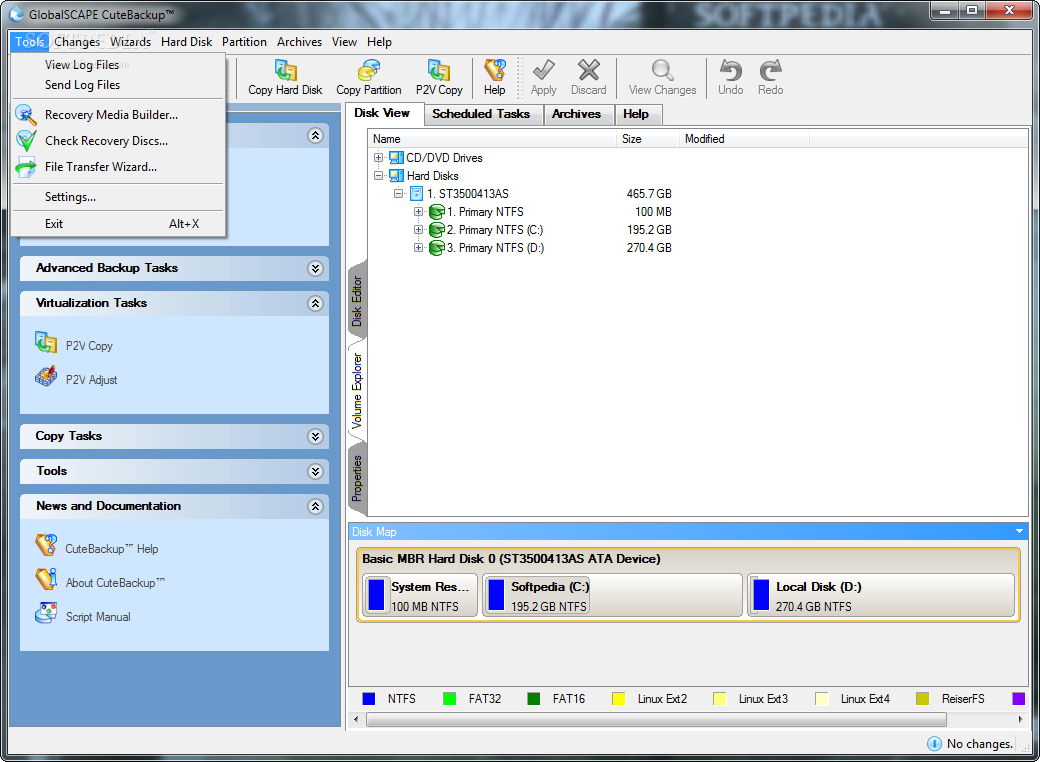The image size is (1040, 762).
Task: Open the Script Manual link
Action: coord(98,617)
